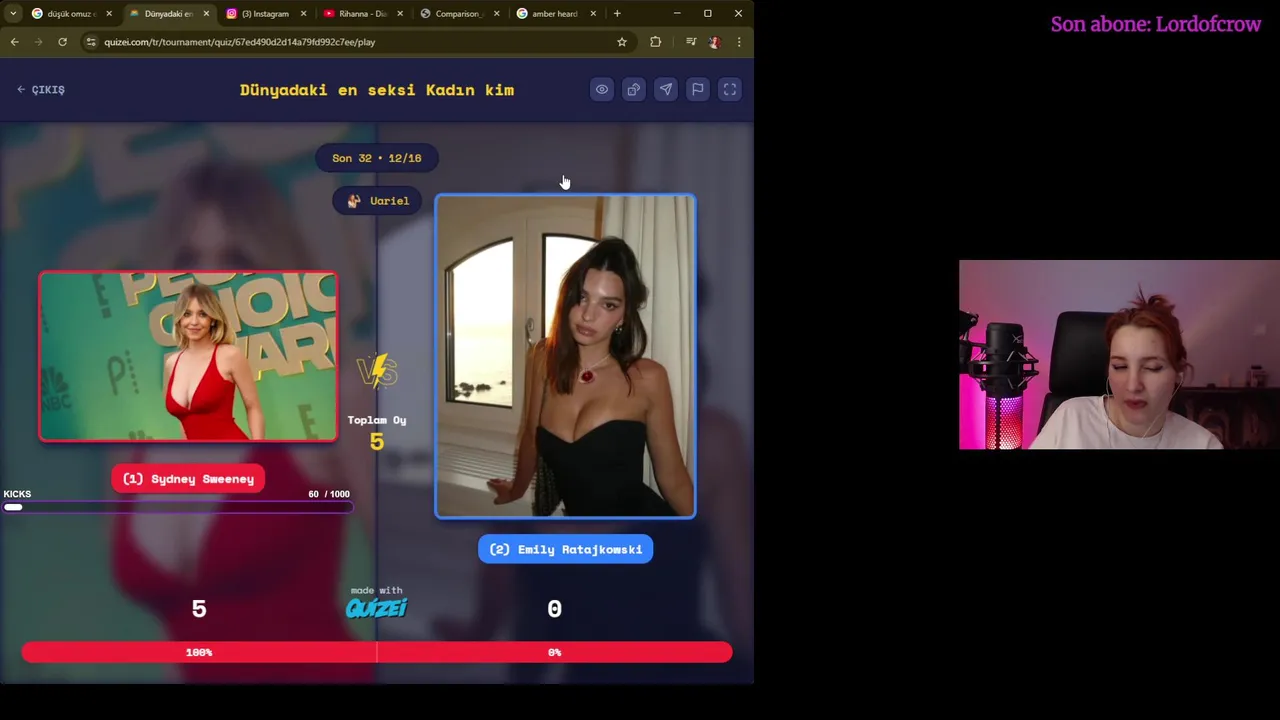
Task: Click the Quizei logo at bottom
Action: pos(377,608)
